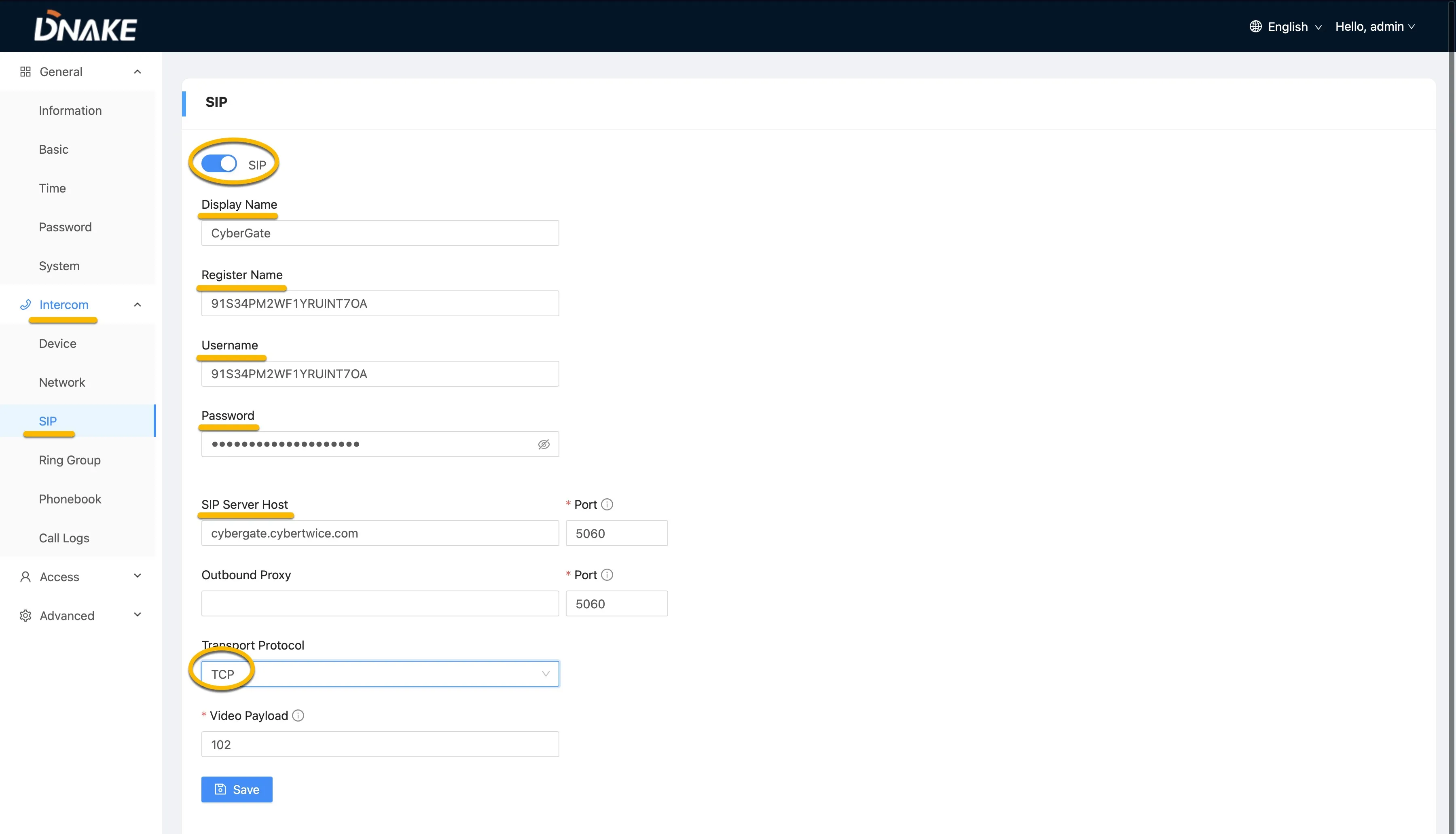Click the General grid icon
1456x834 pixels.
click(x=25, y=72)
